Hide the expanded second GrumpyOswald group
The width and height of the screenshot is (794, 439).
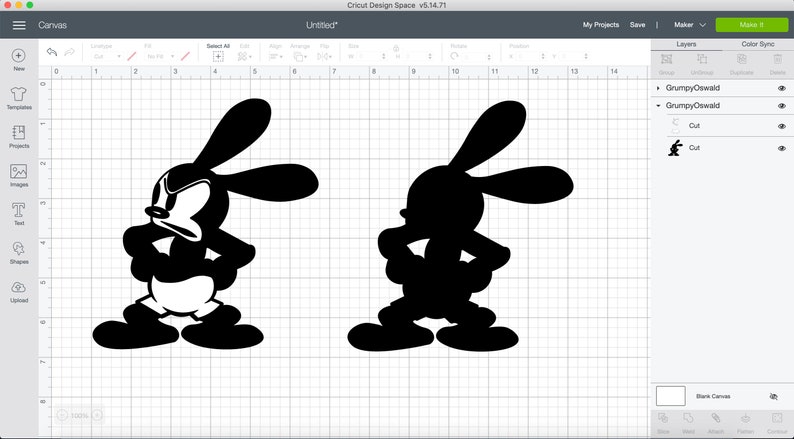pos(782,106)
